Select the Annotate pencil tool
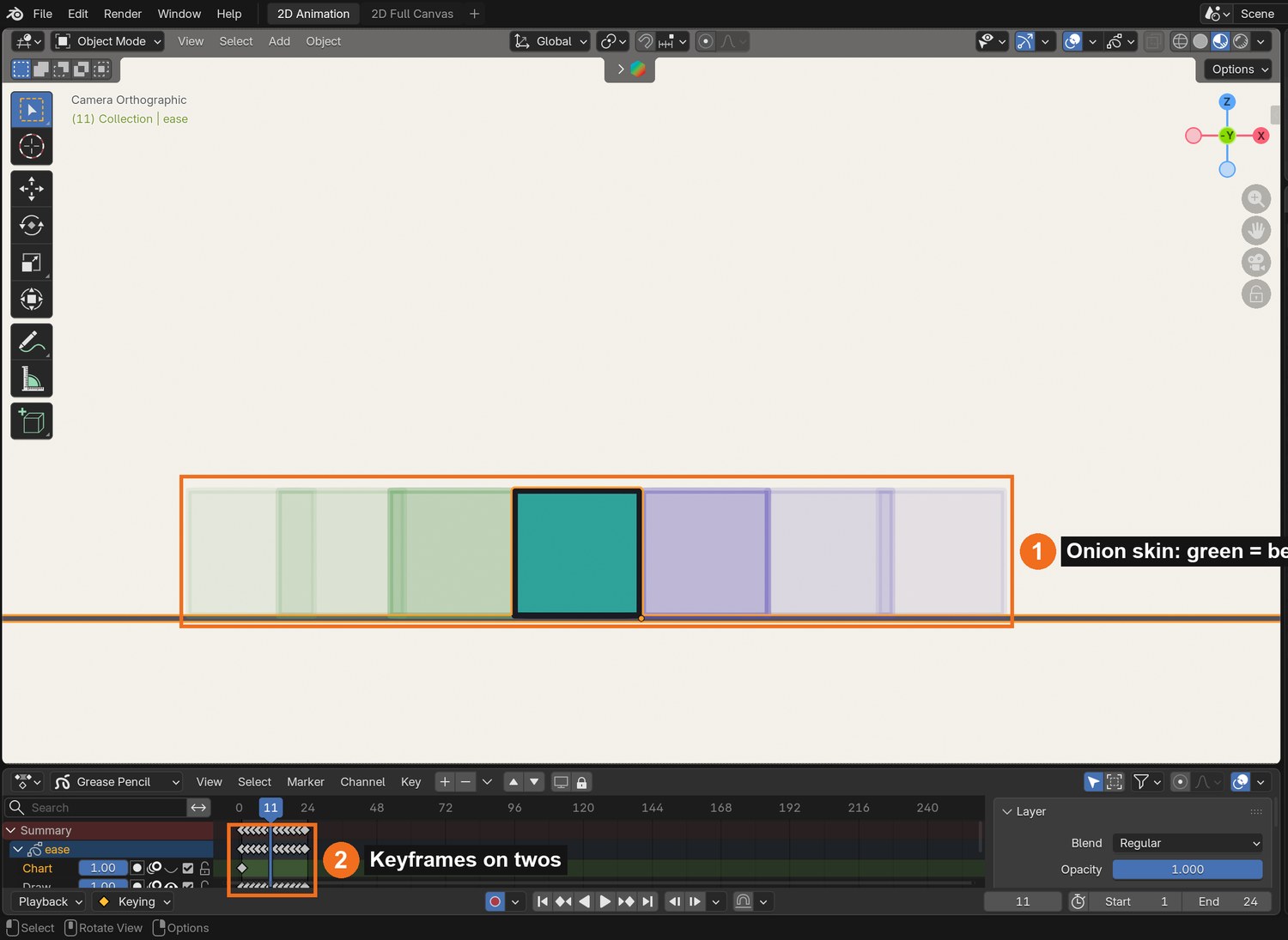This screenshot has width=1288, height=940. click(32, 342)
